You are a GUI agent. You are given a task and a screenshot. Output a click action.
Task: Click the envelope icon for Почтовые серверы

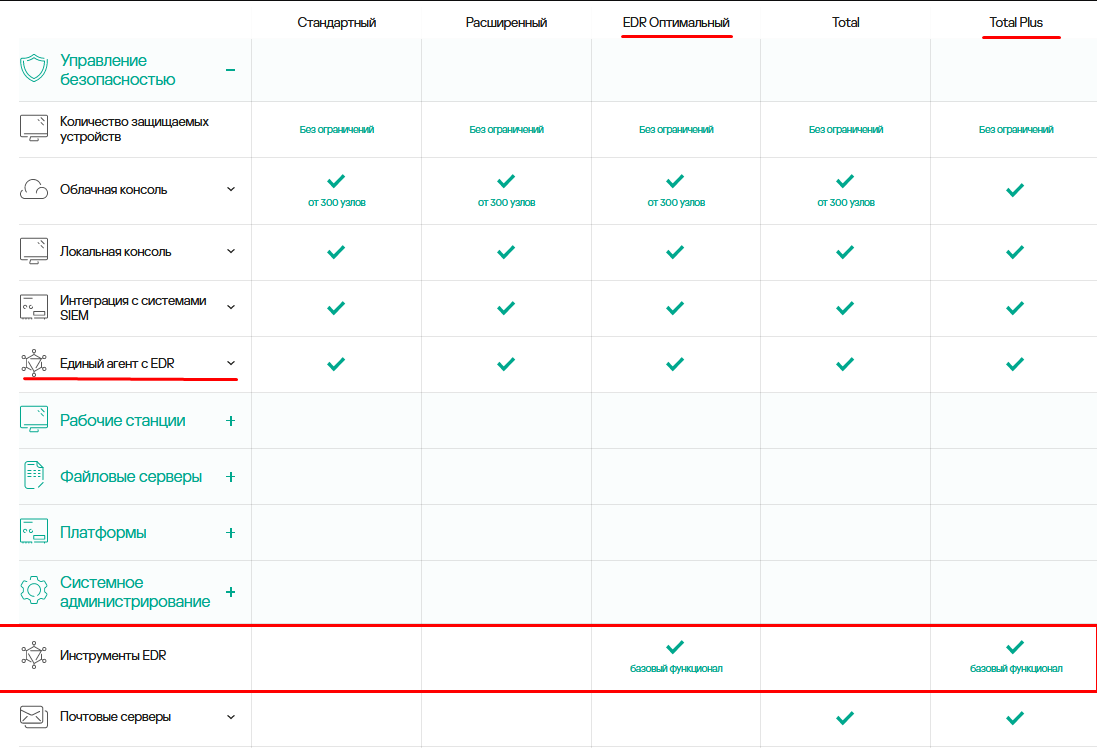click(x=34, y=717)
